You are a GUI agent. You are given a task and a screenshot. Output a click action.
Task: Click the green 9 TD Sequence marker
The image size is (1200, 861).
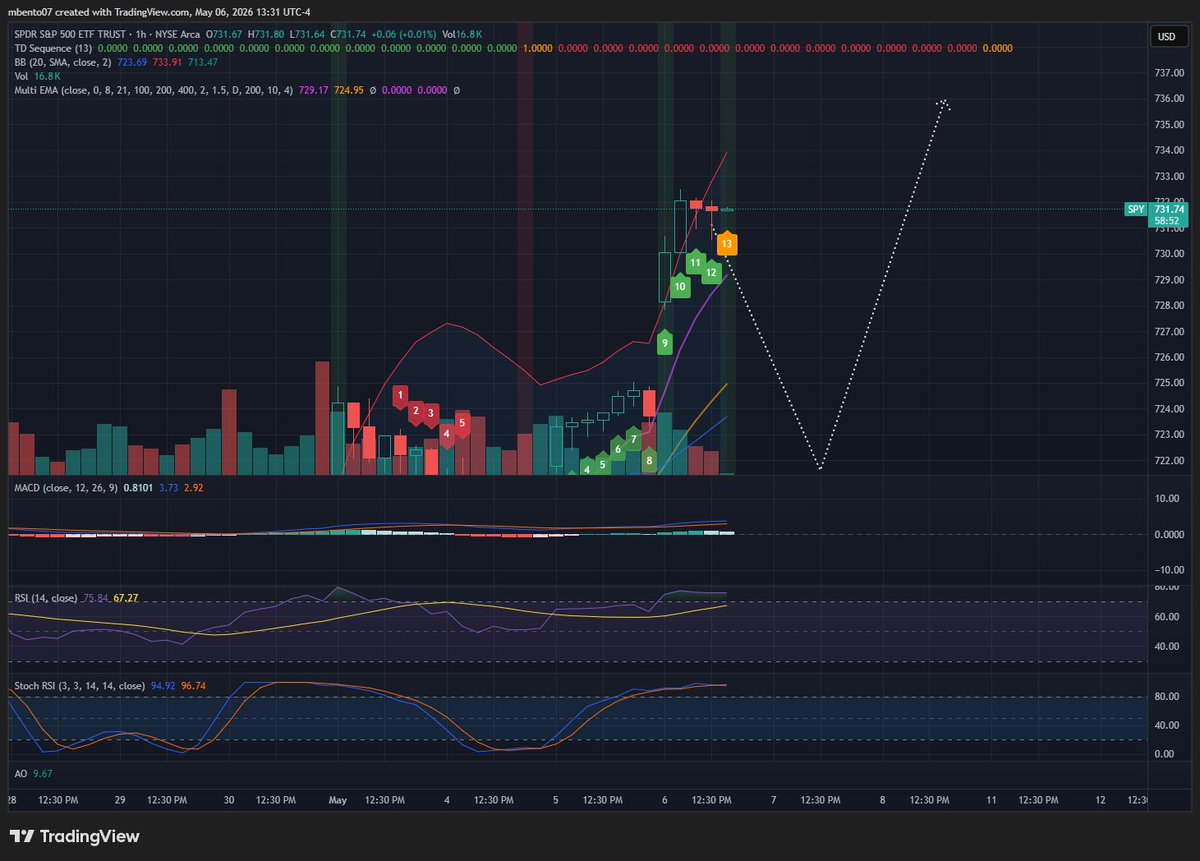(665, 343)
